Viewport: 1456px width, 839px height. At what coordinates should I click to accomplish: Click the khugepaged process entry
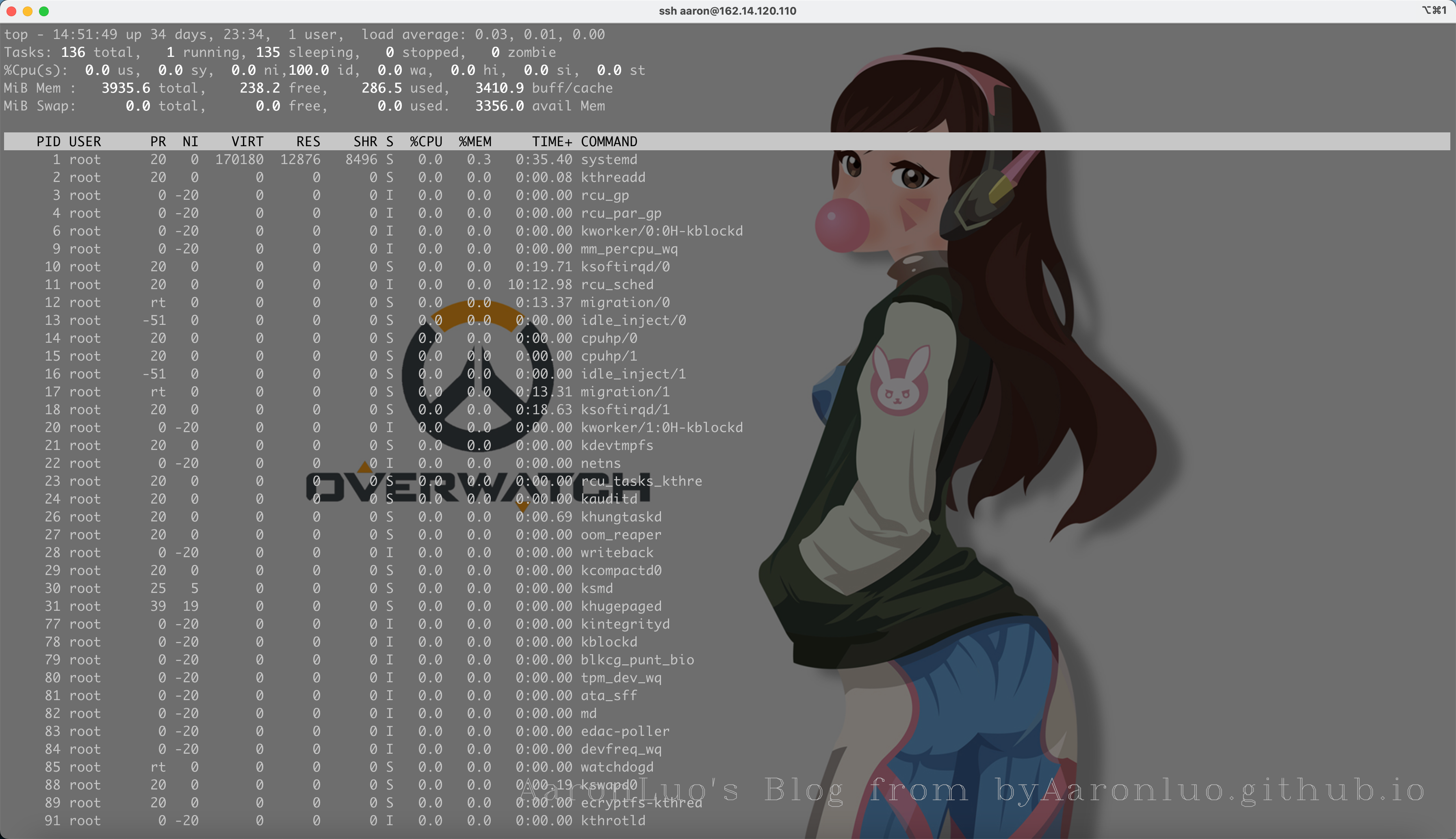click(x=621, y=606)
